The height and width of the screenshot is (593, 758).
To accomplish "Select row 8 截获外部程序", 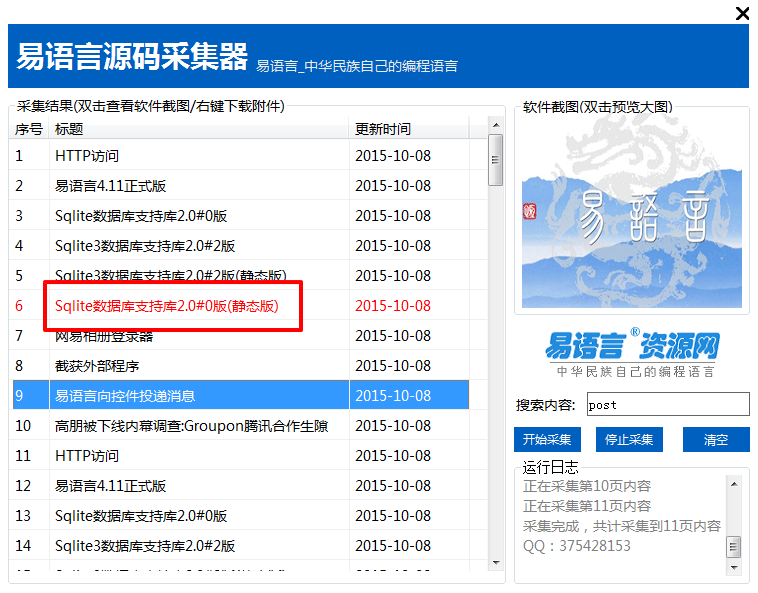I will 240,365.
